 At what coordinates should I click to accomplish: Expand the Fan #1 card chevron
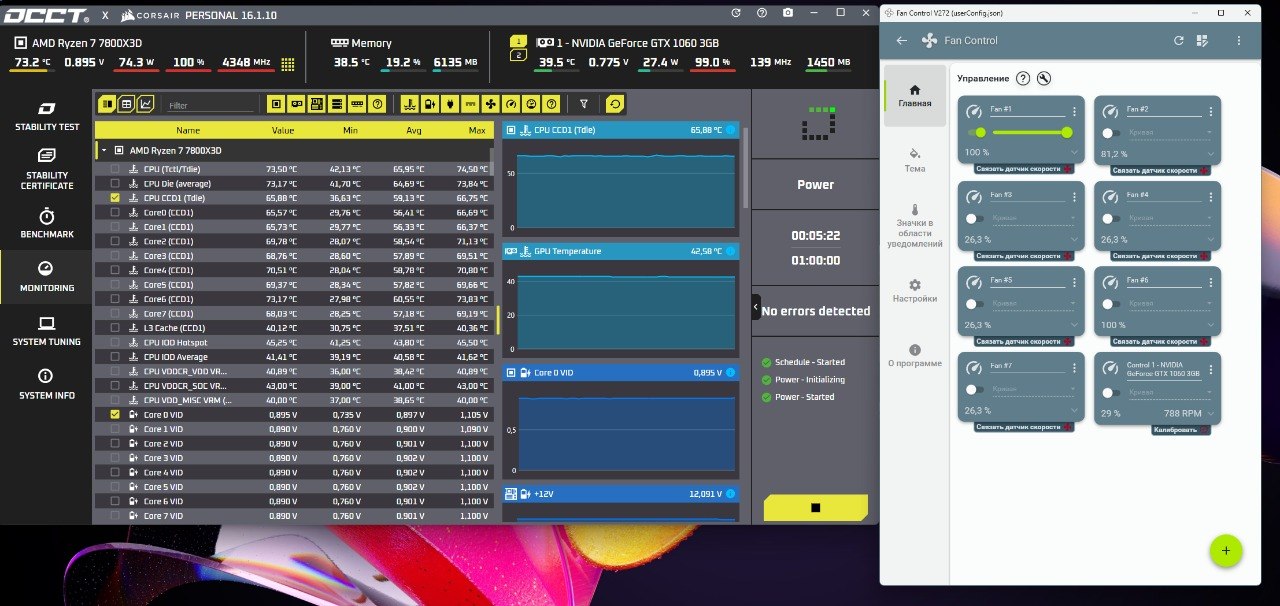1074,153
